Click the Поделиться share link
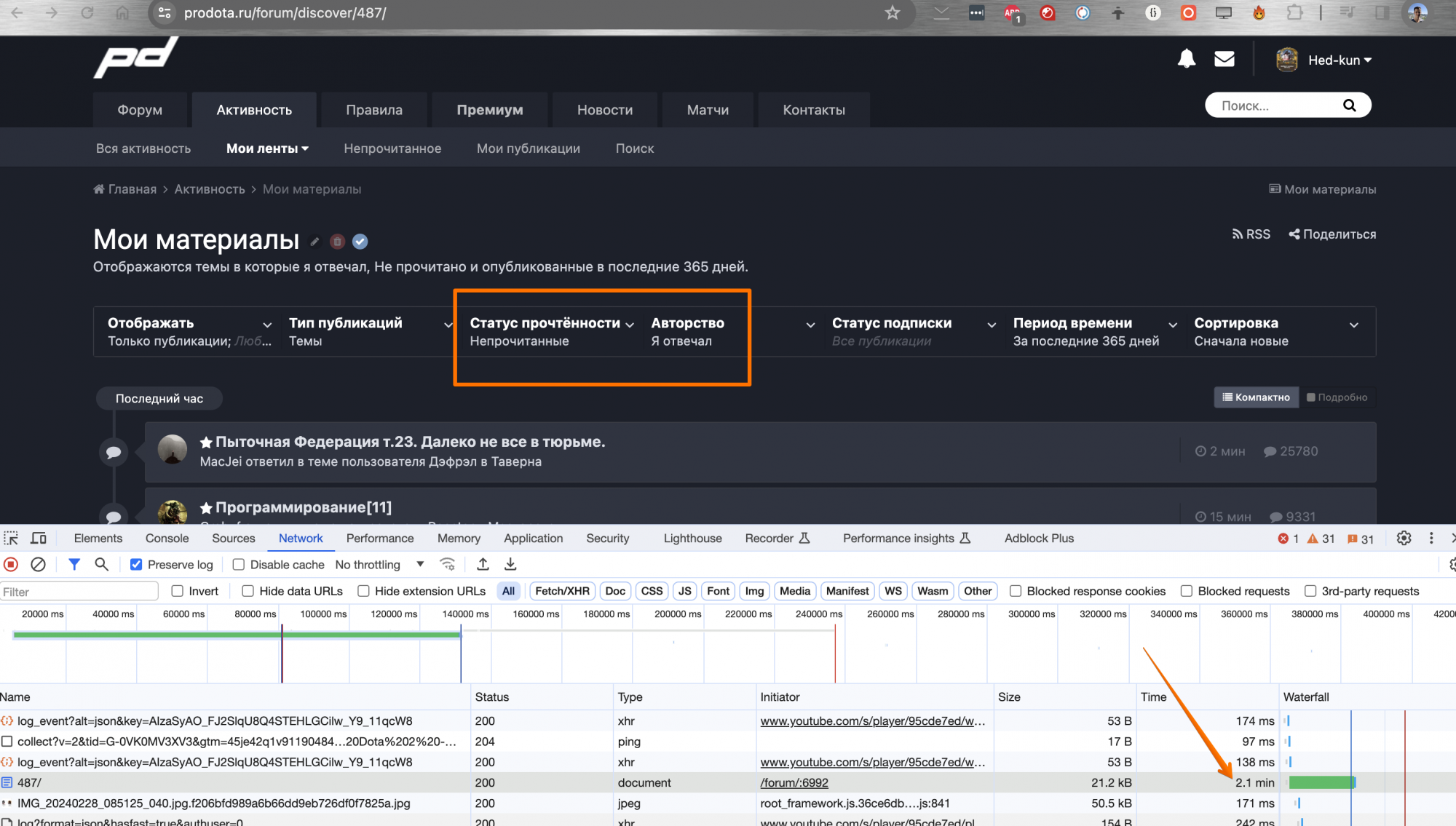Viewport: 1456px width, 826px height. (1332, 234)
